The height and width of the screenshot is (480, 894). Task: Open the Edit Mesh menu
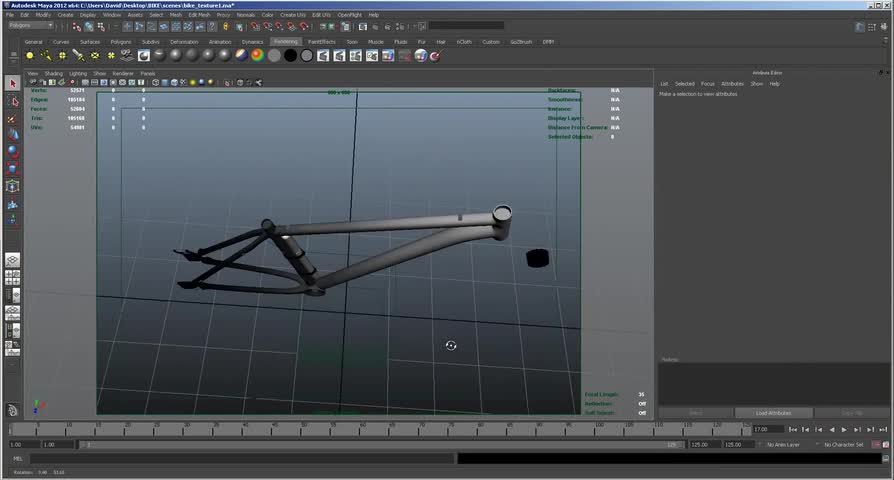click(x=200, y=15)
